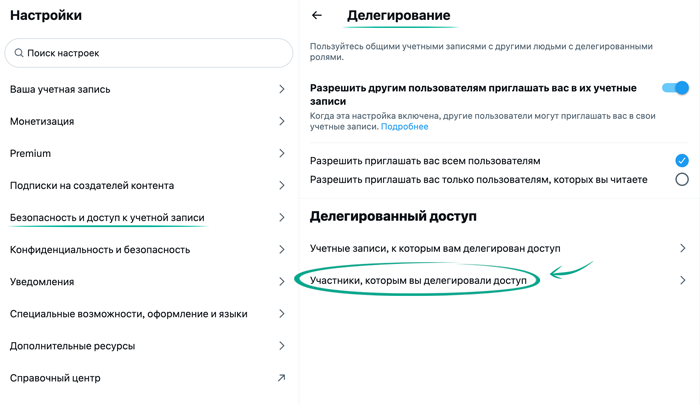Viewport: 700px width, 405px height.
Task: Open Специальные возможности, оформление и языки
Action: pyautogui.click(x=128, y=314)
